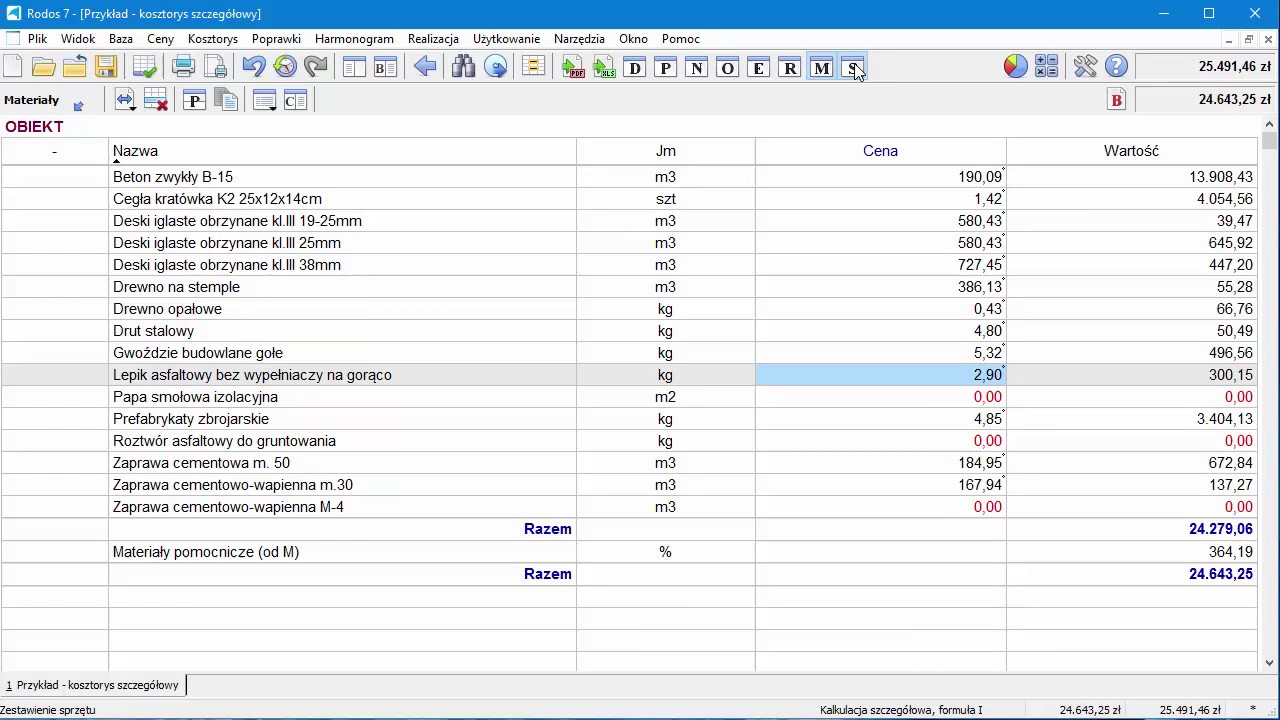
Task: Click the save diskette icon
Action: click(106, 67)
